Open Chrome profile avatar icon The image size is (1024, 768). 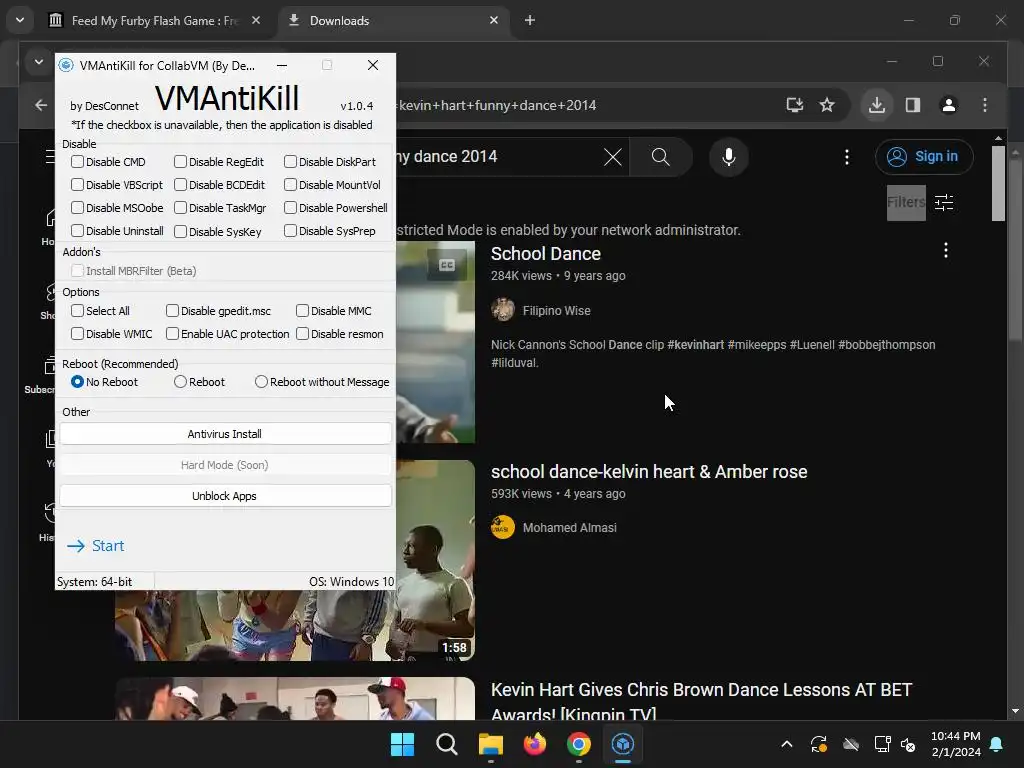[948, 105]
